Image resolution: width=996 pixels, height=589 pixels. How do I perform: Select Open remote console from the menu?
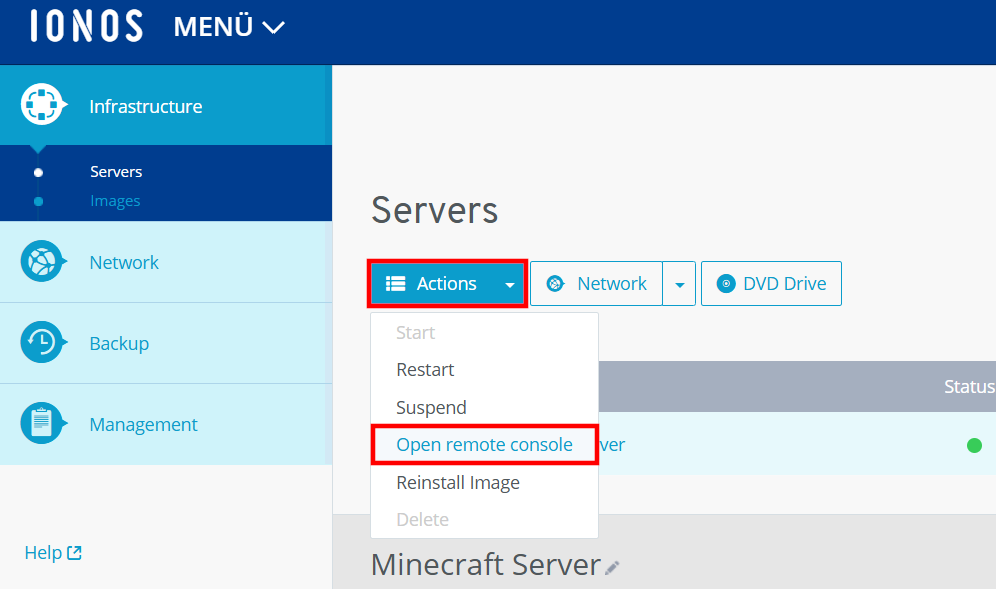484,444
